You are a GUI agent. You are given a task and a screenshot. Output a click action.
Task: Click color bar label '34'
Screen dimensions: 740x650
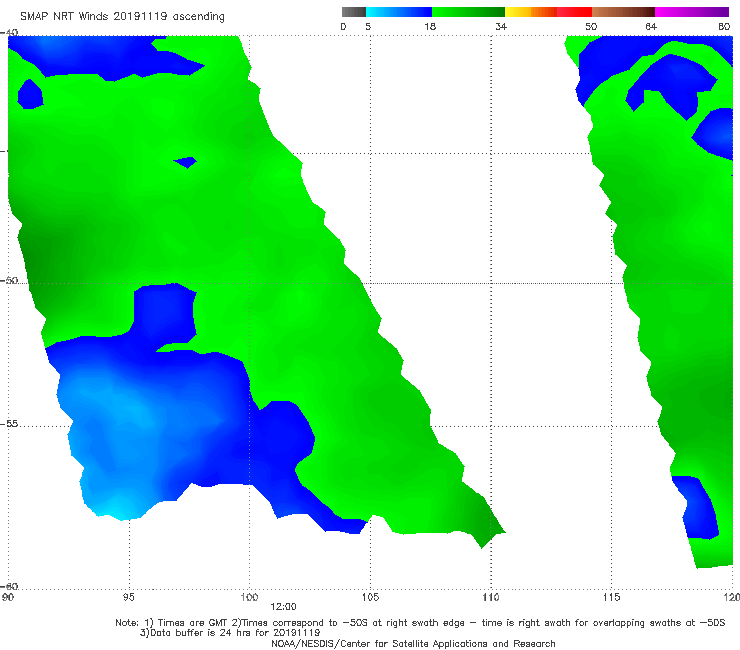pyautogui.click(x=501, y=27)
